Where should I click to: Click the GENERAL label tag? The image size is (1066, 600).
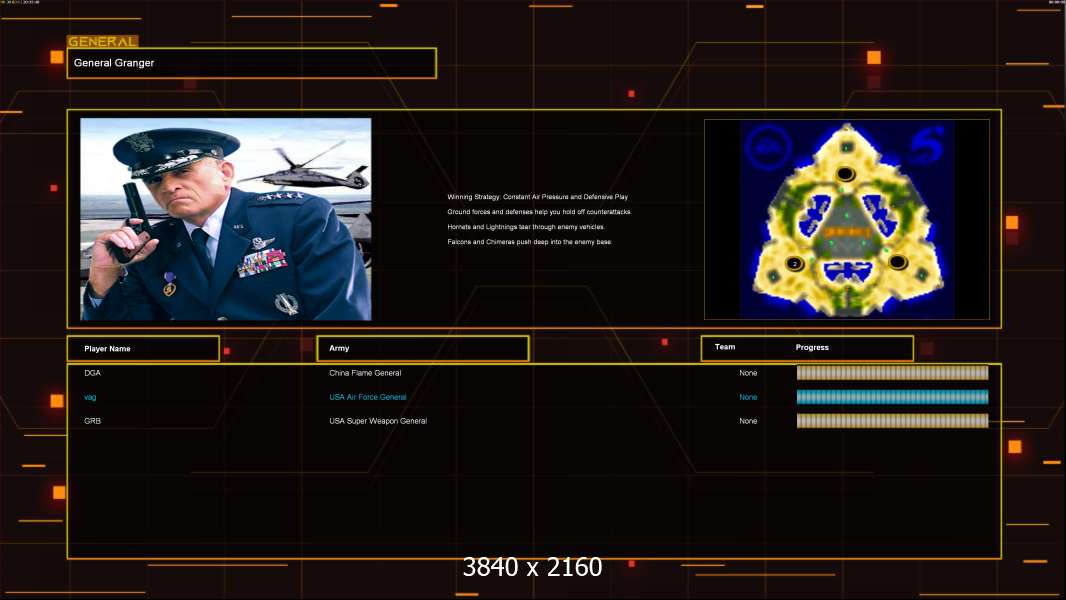click(103, 41)
